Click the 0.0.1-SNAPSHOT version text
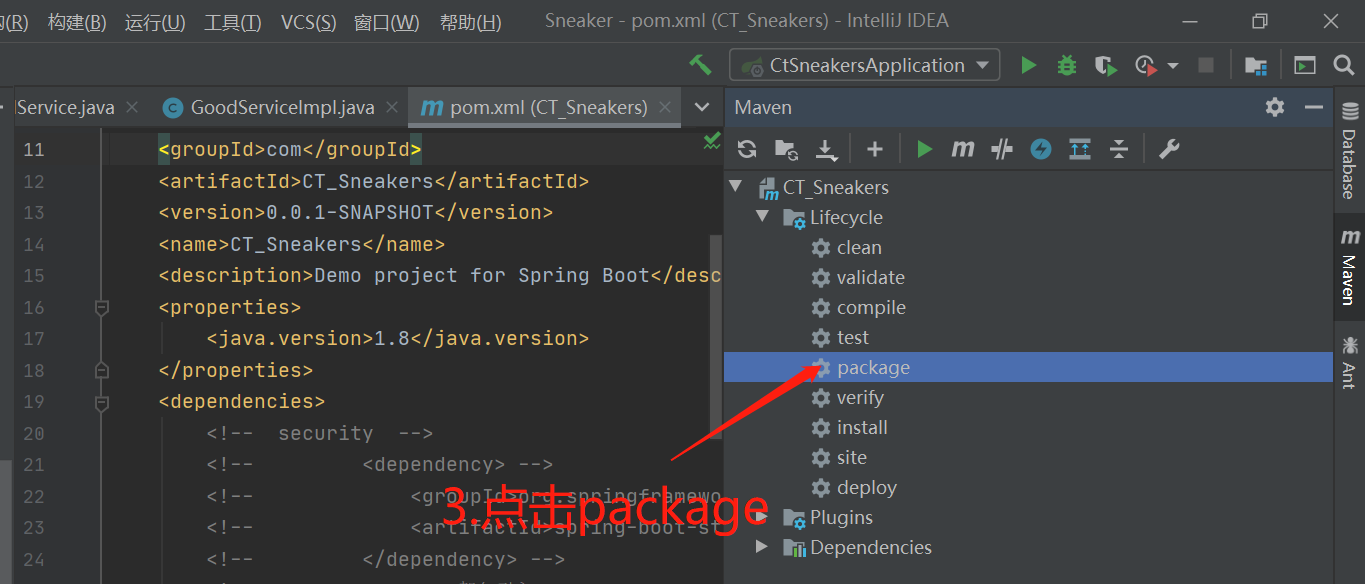Screen dimensions: 1365x584 (350, 213)
